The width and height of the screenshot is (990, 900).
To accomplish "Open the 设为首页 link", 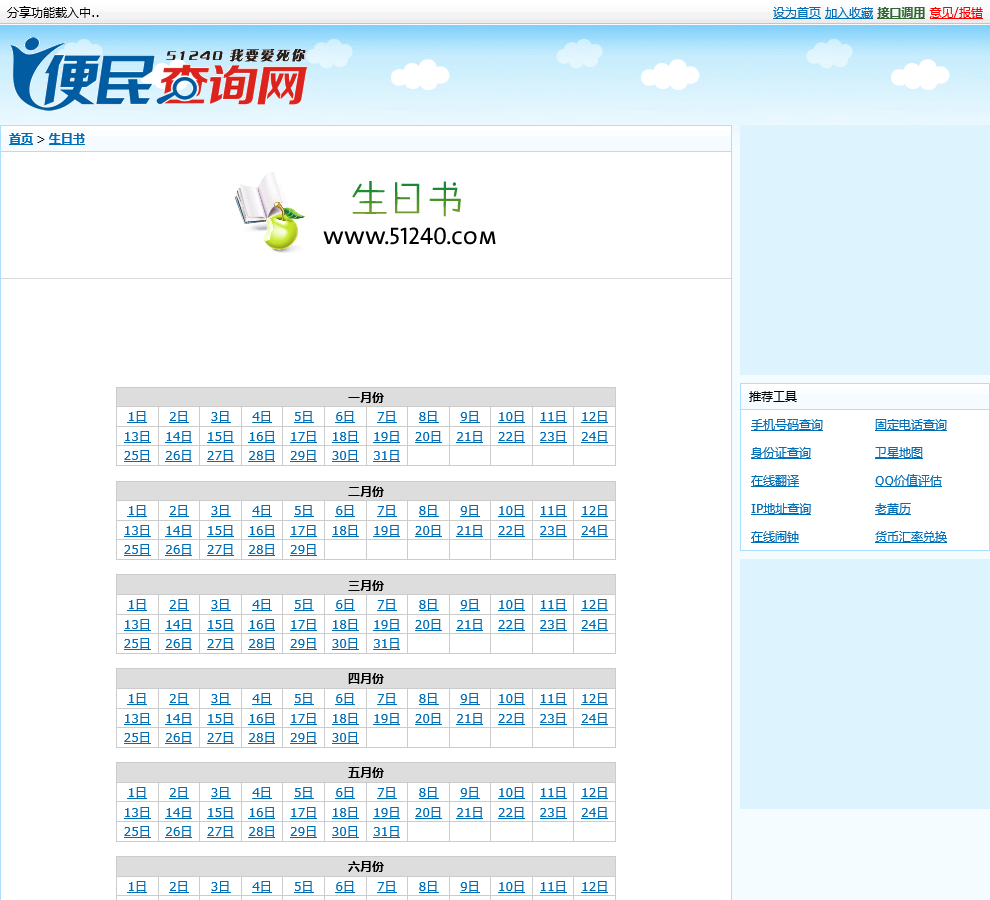I will pos(796,13).
